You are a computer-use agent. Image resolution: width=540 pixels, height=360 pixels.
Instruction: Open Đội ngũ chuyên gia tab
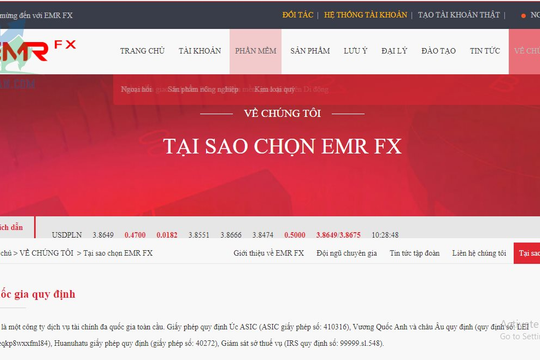pyautogui.click(x=346, y=253)
